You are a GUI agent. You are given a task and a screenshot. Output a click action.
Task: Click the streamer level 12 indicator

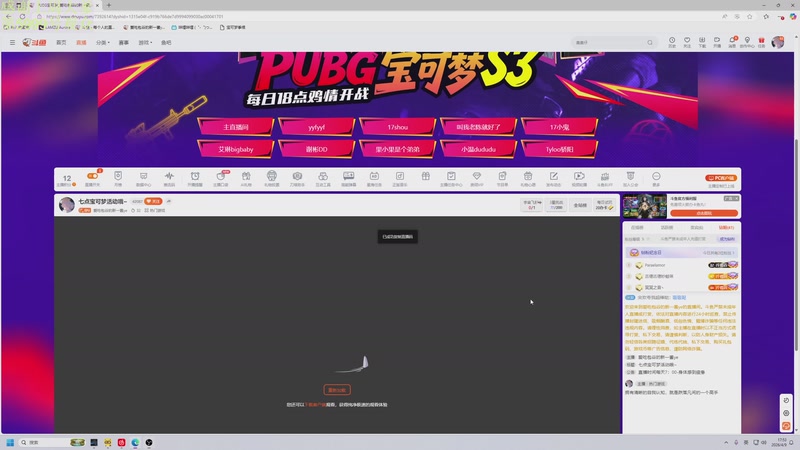click(x=67, y=179)
